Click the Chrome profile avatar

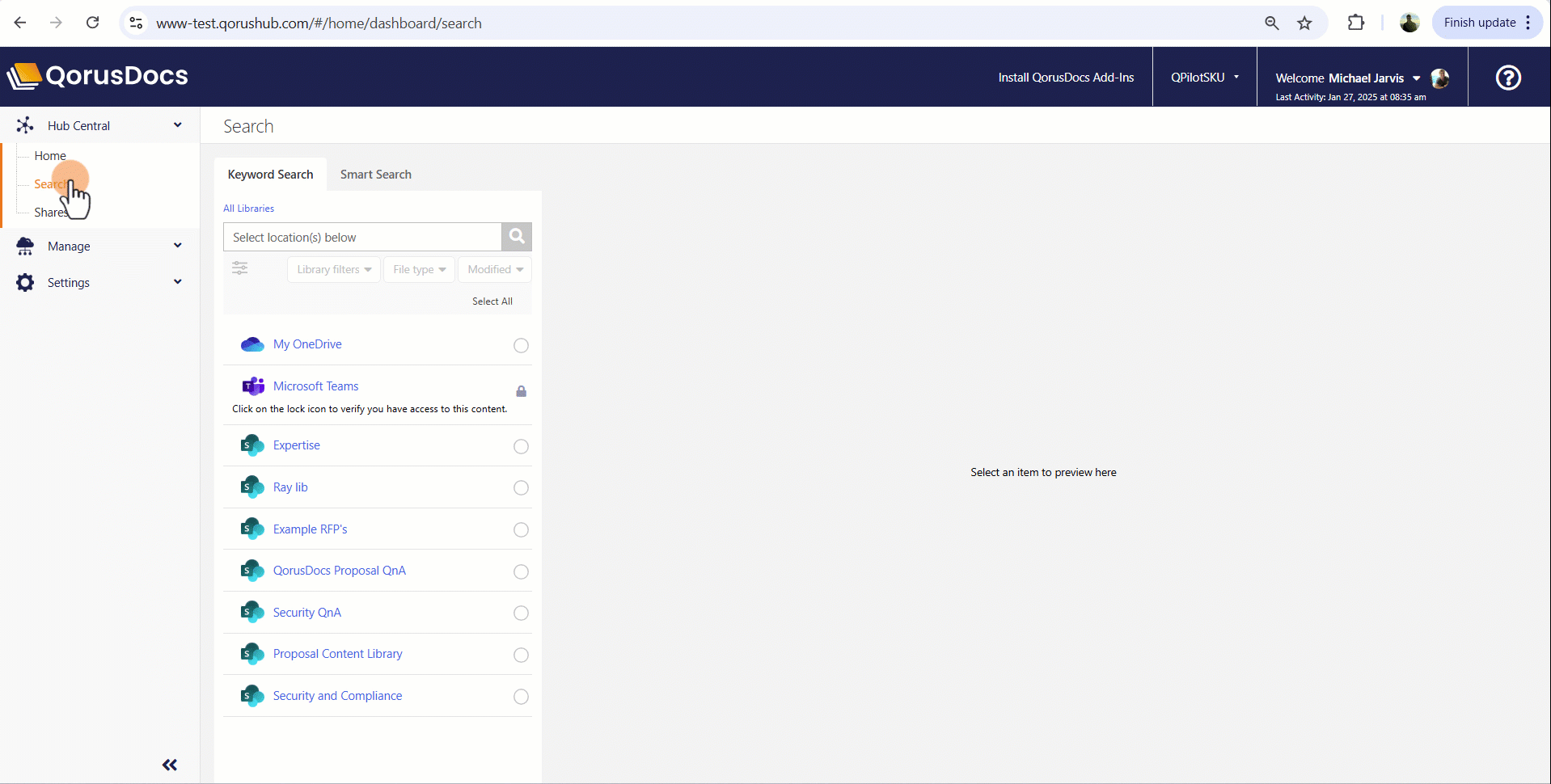click(x=1409, y=23)
